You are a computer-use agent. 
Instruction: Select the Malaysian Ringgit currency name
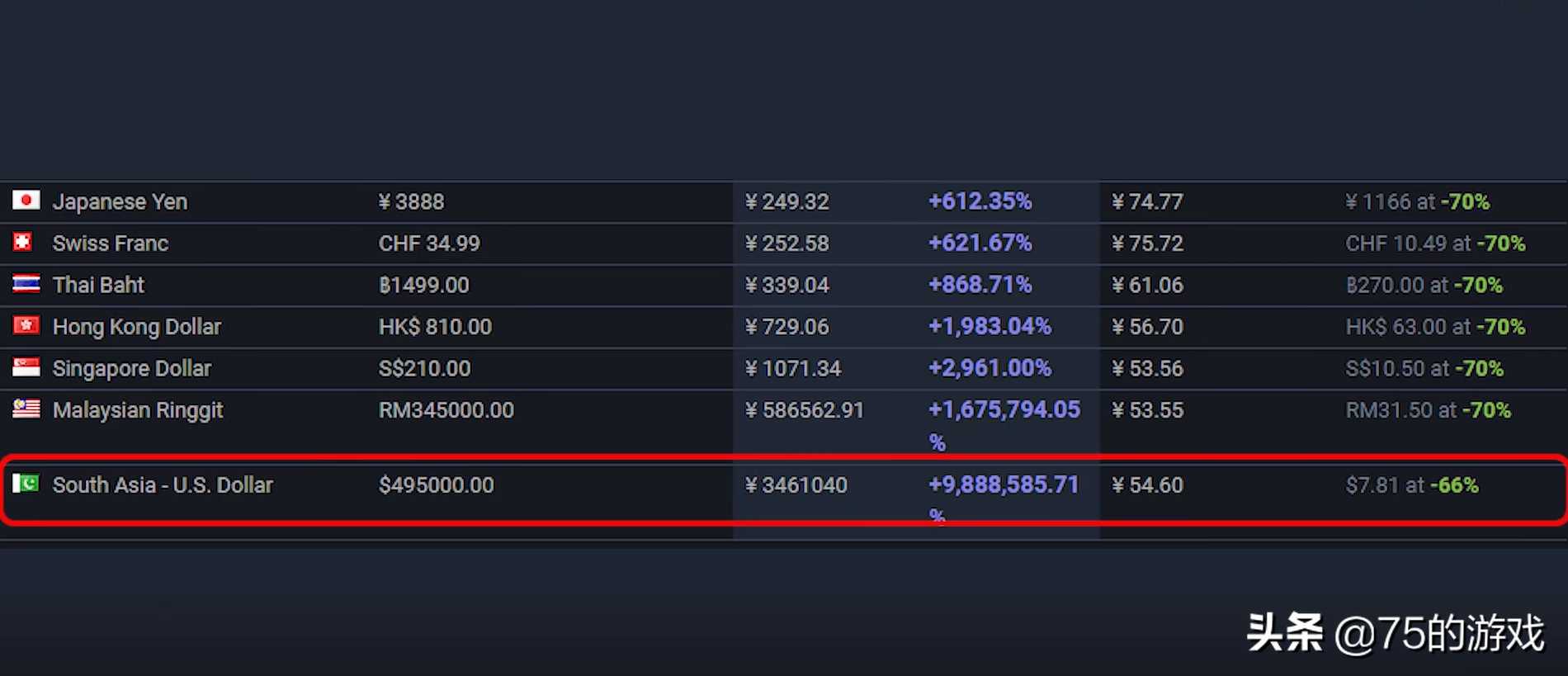137,410
